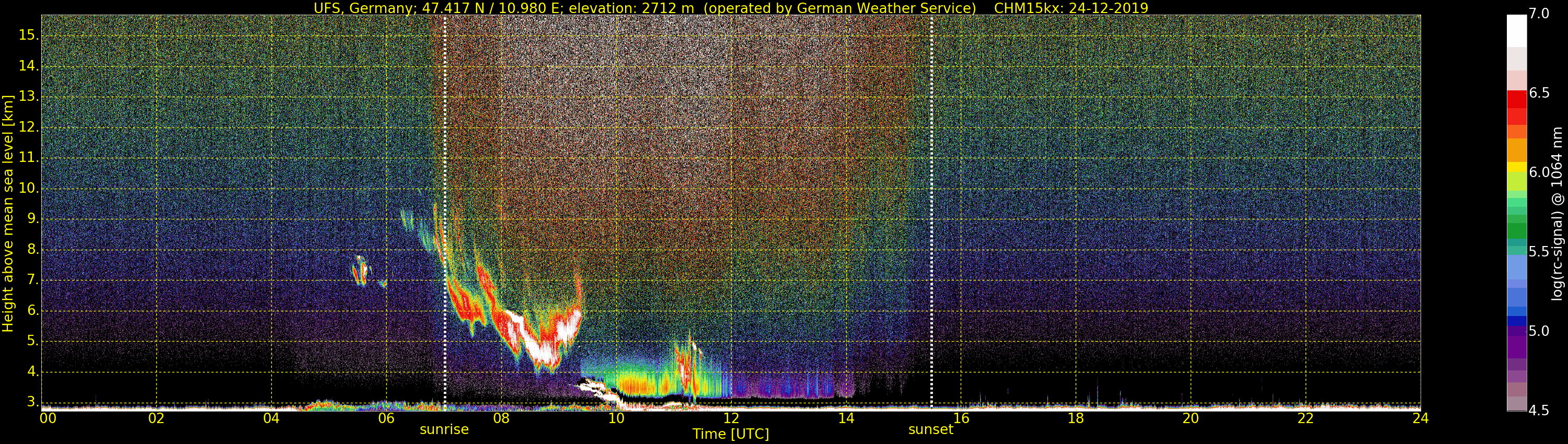Click the colorbar '5.0' value label
Screen dimensions: 1568x444
1539,332
